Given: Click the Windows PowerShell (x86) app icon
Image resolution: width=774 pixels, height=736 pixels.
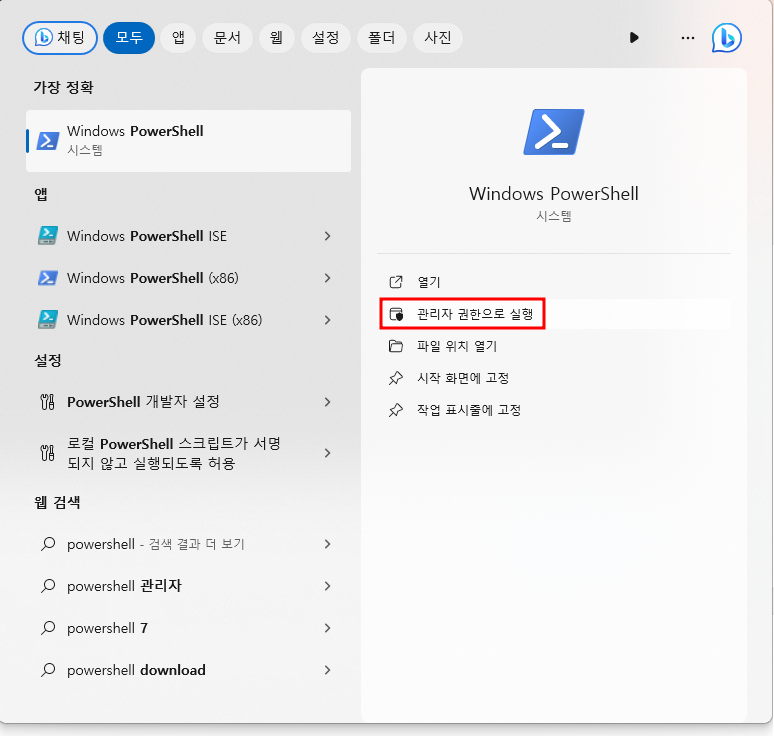Looking at the screenshot, I should (x=48, y=278).
